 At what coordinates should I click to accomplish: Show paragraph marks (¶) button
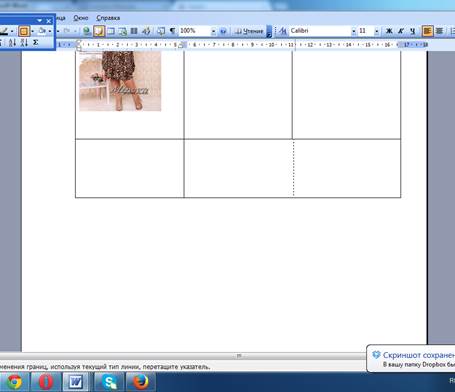(x=172, y=31)
